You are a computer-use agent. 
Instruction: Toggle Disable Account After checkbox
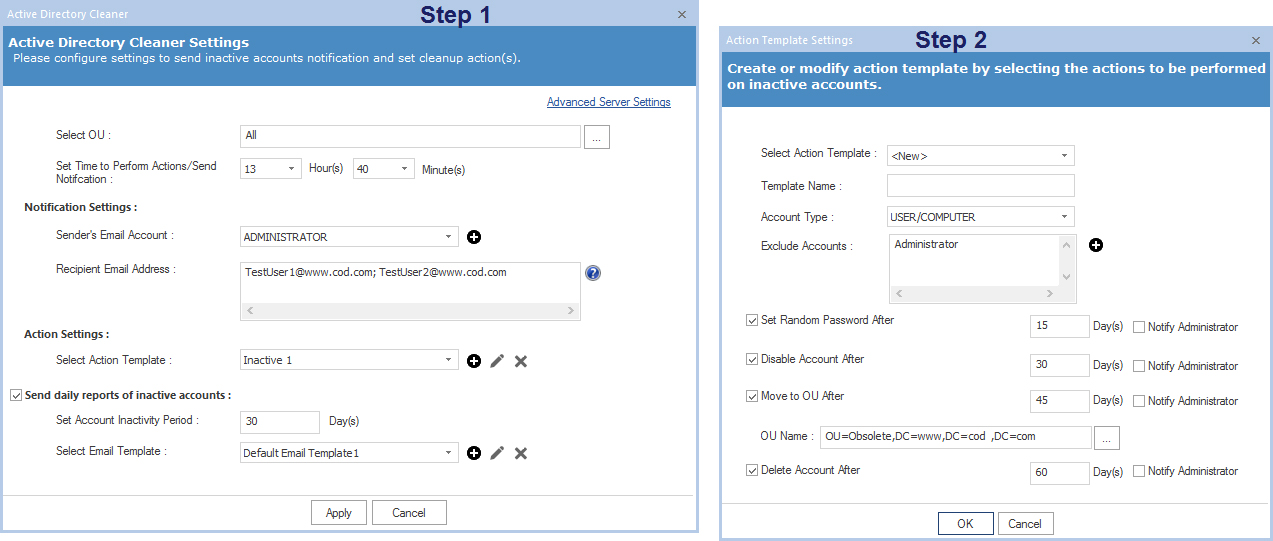coord(752,359)
